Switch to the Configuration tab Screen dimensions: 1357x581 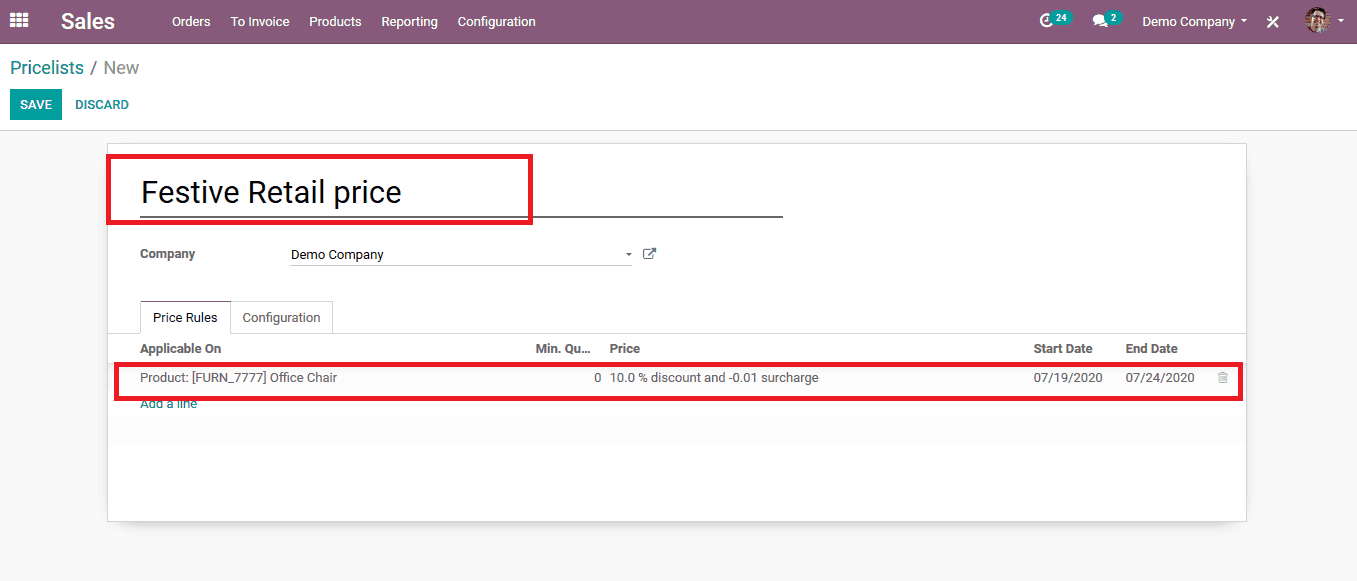pyautogui.click(x=282, y=317)
